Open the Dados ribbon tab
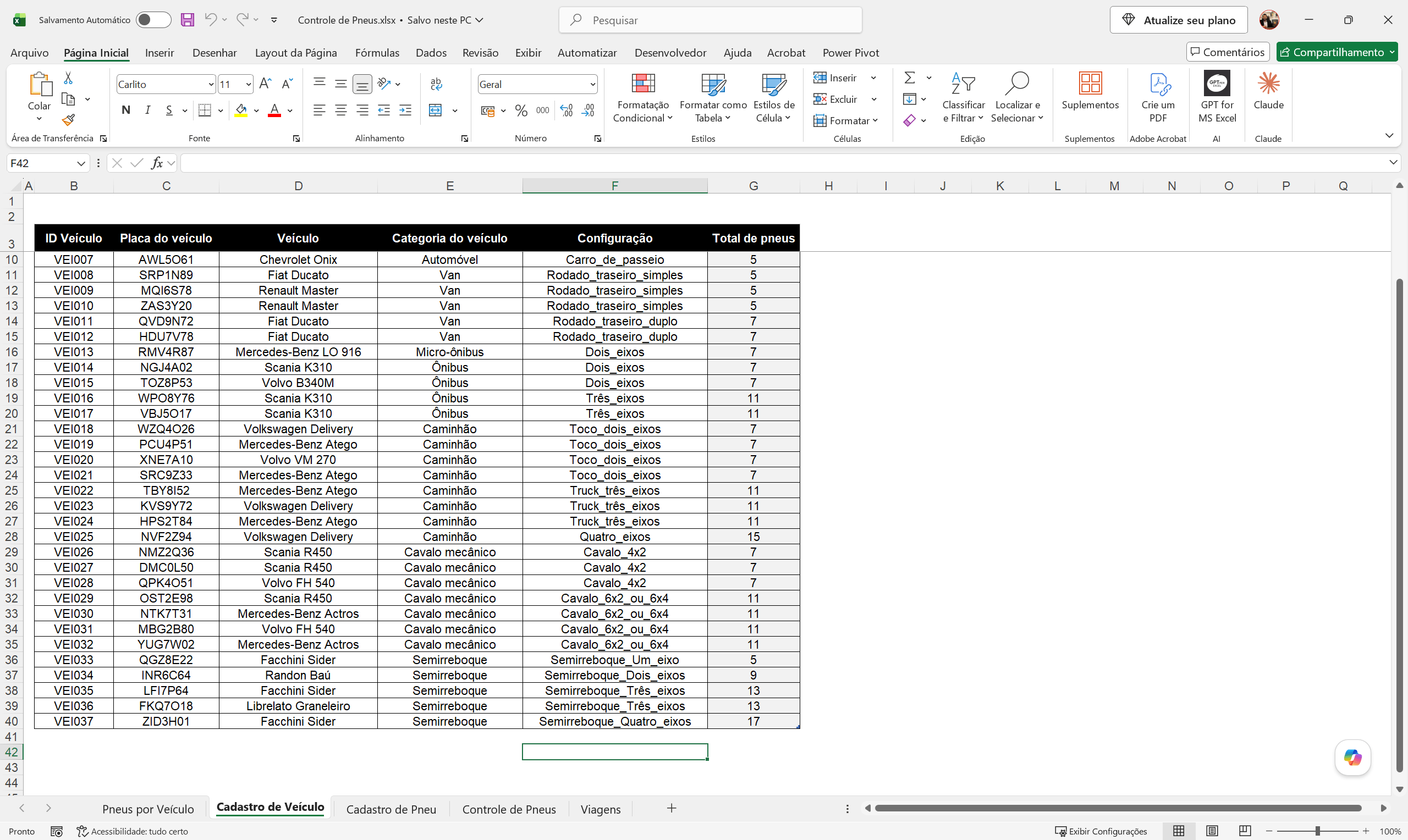Viewport: 1408px width, 840px height. (x=431, y=52)
